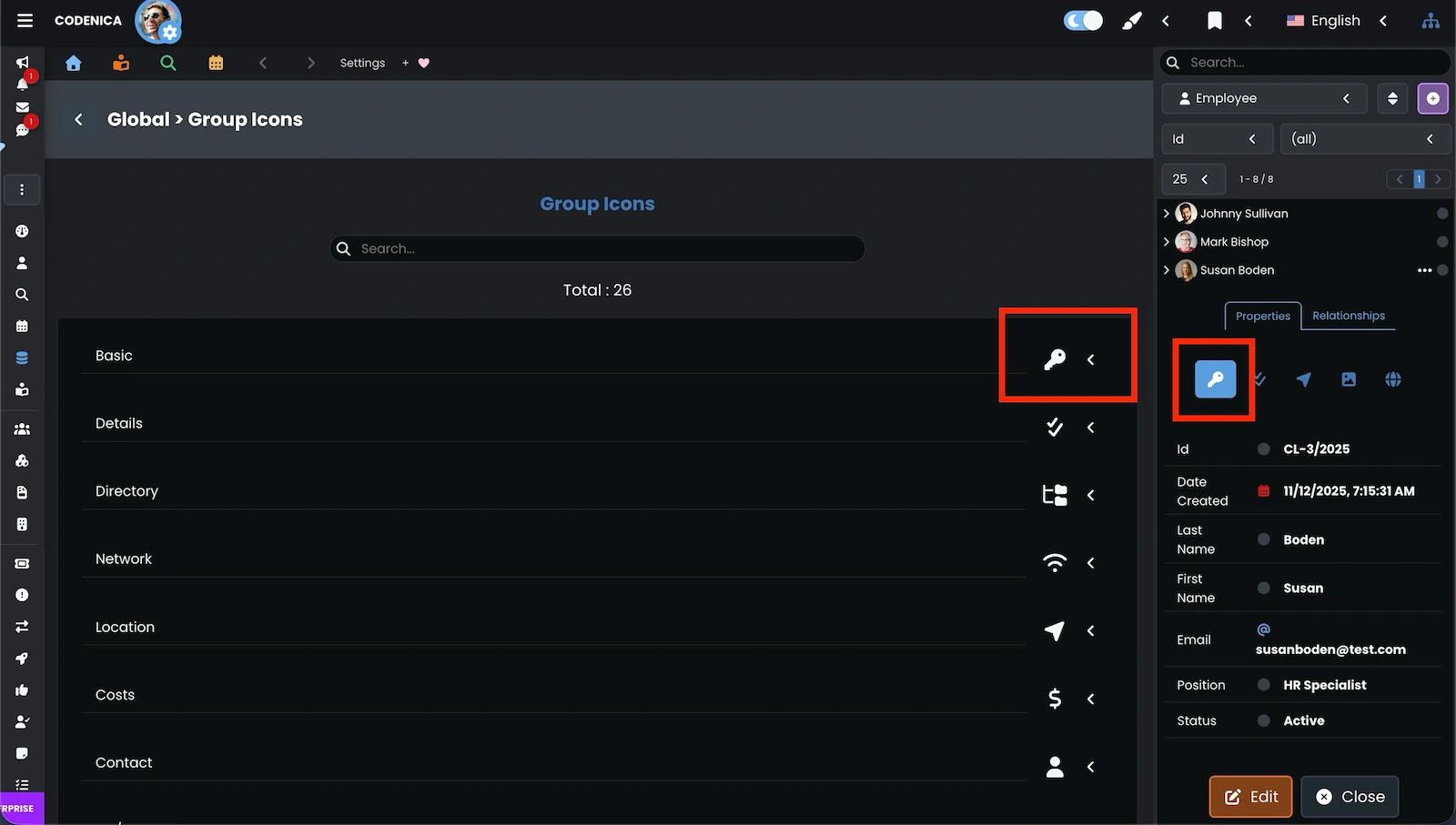The width and height of the screenshot is (1456, 825).
Task: Click the double-checkmark icon for Details group
Action: (x=1054, y=427)
